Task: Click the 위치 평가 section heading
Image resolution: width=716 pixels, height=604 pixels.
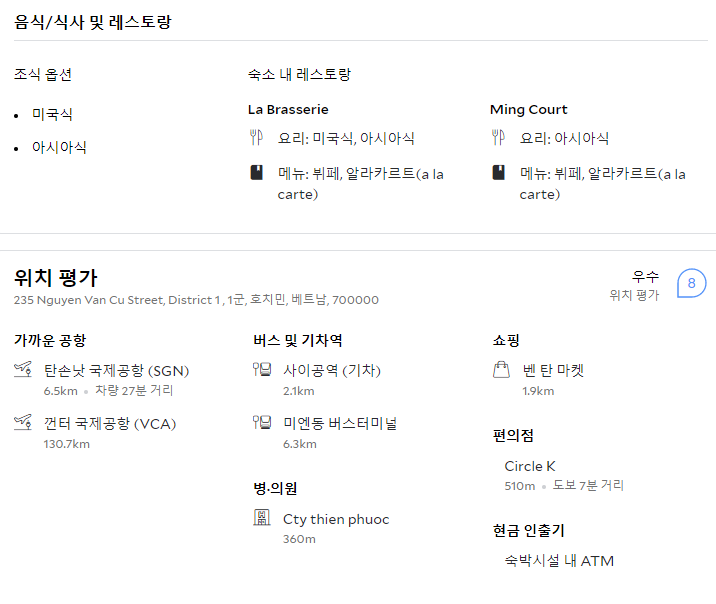Action: coord(56,278)
